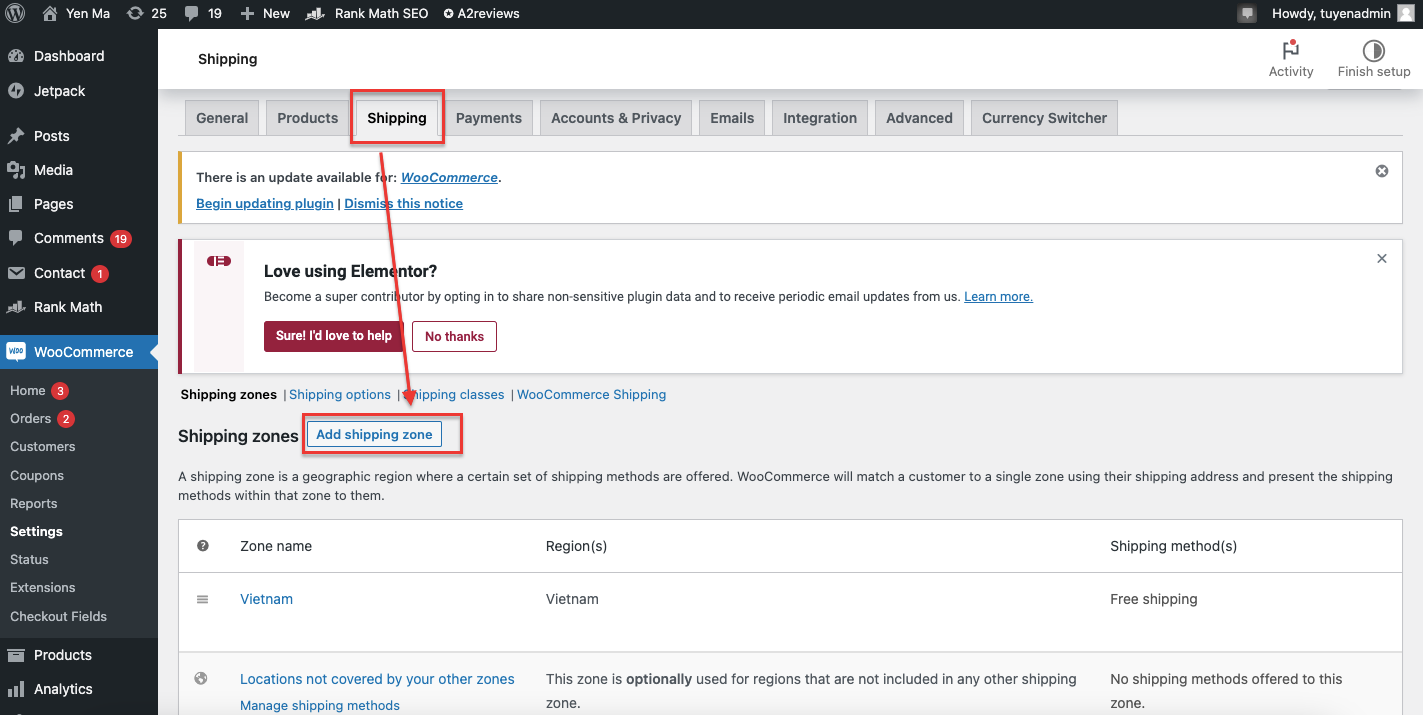The image size is (1423, 715).
Task: Click Begin updating plugin link
Action: pyautogui.click(x=265, y=203)
